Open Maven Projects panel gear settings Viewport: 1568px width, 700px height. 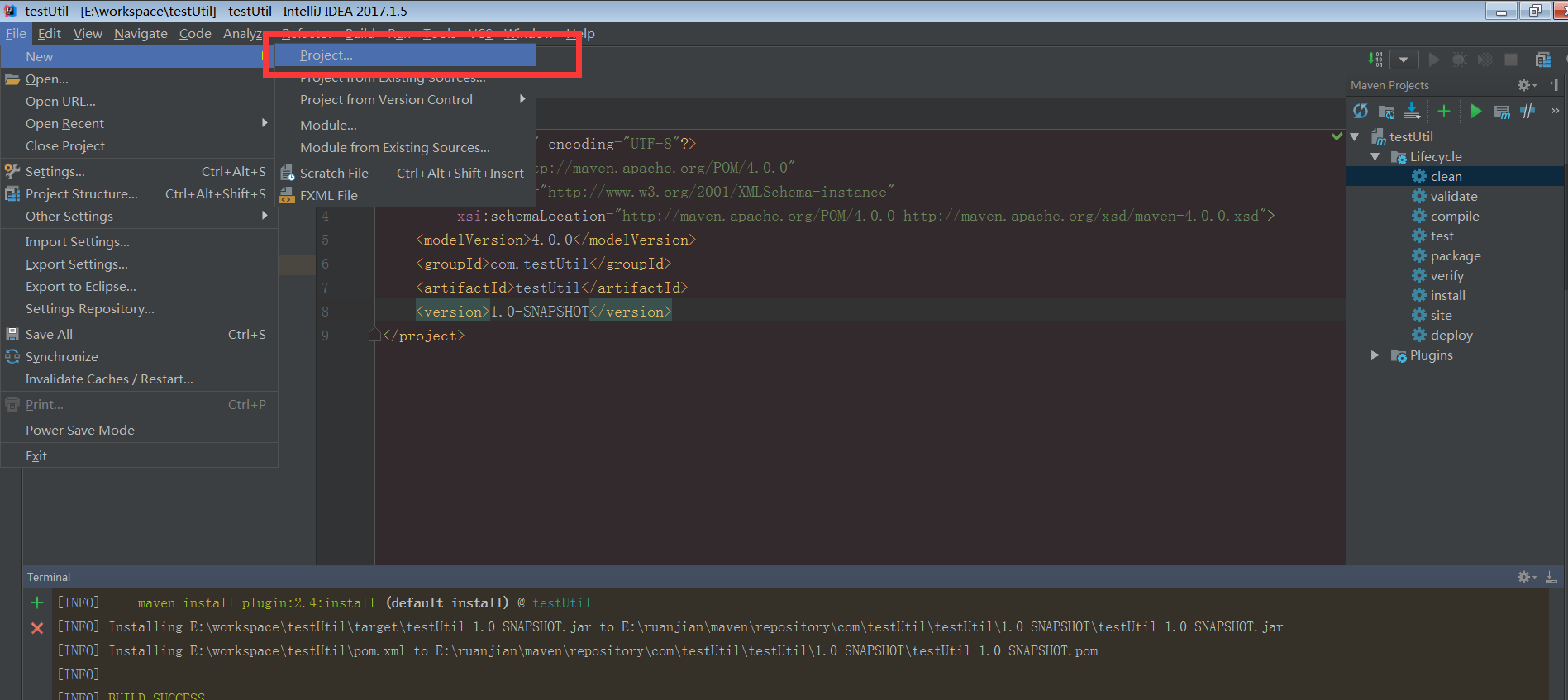click(1526, 85)
